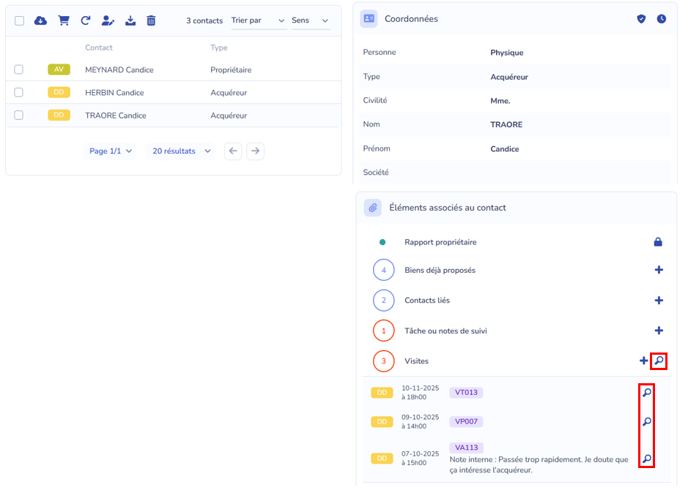The image size is (688, 490).
Task: Go to next page with right arrow button
Action: point(256,151)
